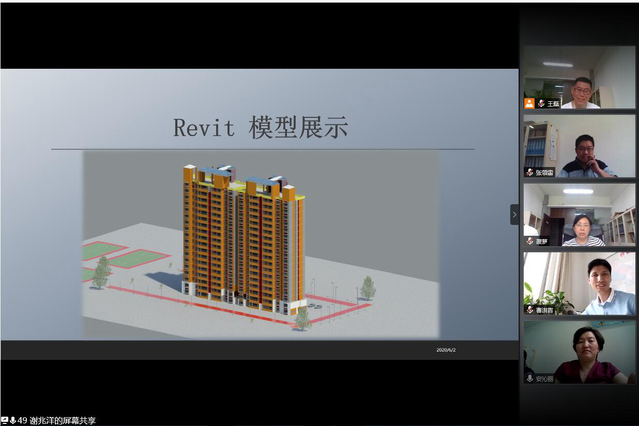The height and width of the screenshot is (426, 639).
Task: Click the mic icon beside 王磊's name
Action: point(540,103)
